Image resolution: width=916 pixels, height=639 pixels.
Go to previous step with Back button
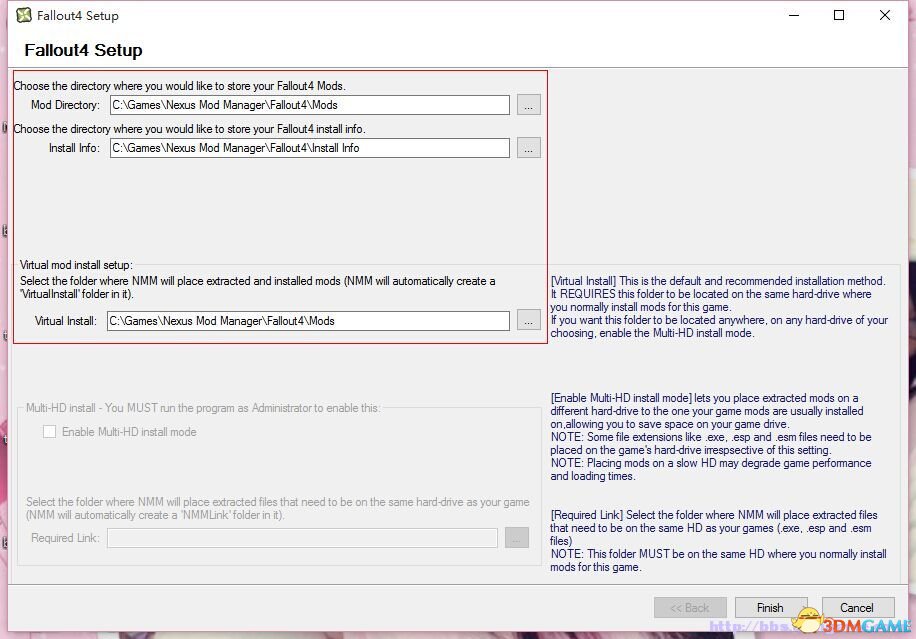click(690, 607)
